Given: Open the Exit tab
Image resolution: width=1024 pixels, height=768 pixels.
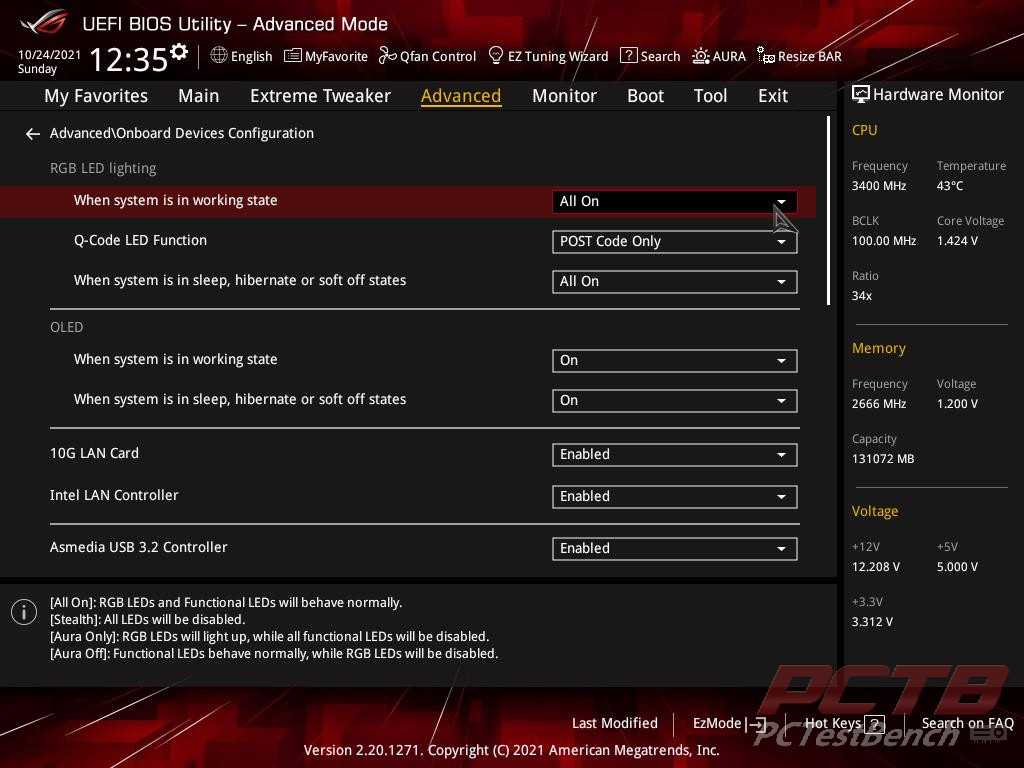Looking at the screenshot, I should click(773, 96).
